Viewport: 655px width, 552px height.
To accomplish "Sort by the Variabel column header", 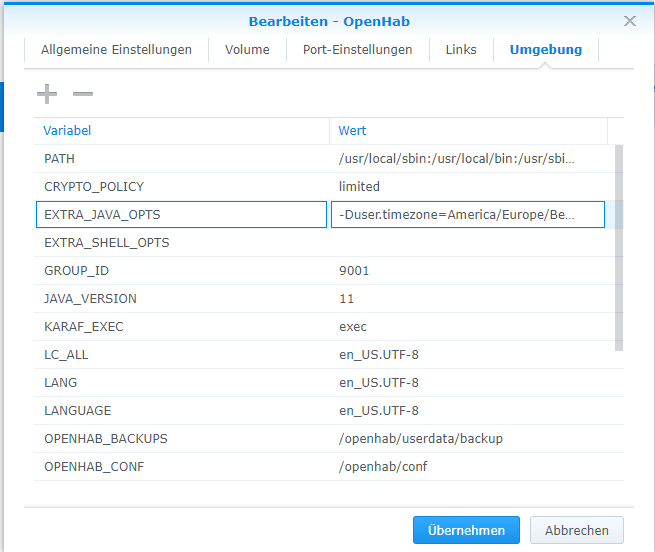I will coord(181,131).
